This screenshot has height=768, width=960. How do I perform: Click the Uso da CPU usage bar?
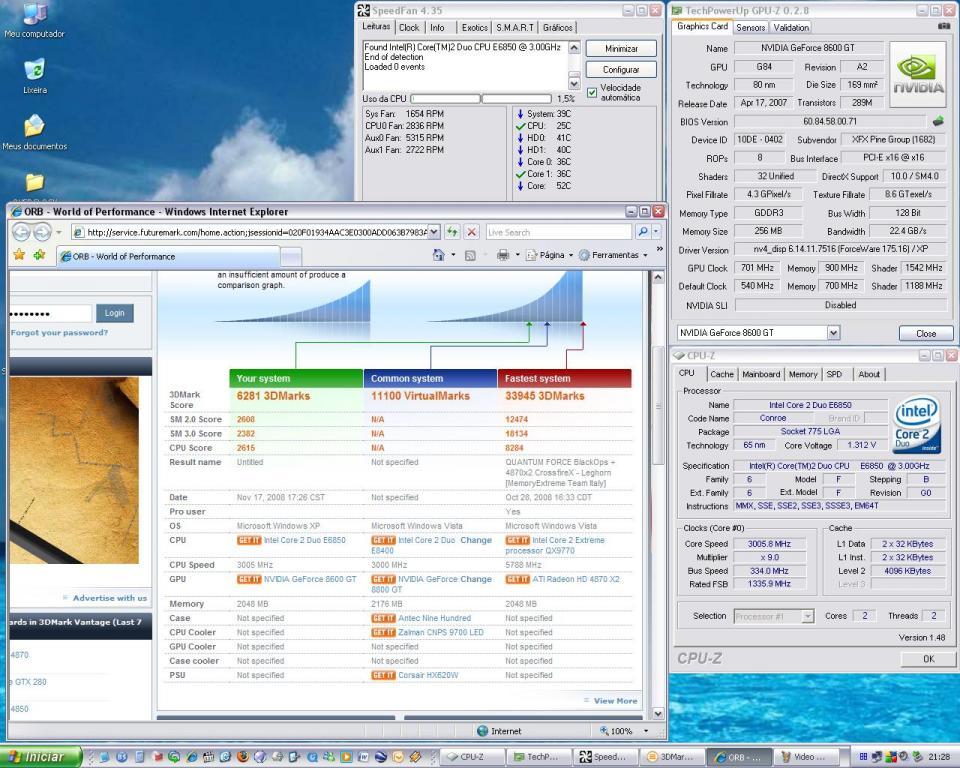[x=481, y=99]
